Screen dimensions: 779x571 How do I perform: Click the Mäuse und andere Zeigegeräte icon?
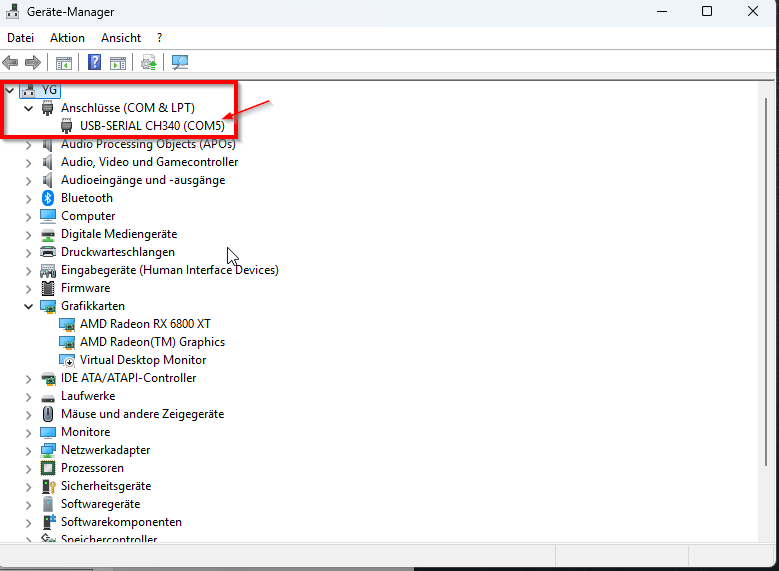point(48,414)
